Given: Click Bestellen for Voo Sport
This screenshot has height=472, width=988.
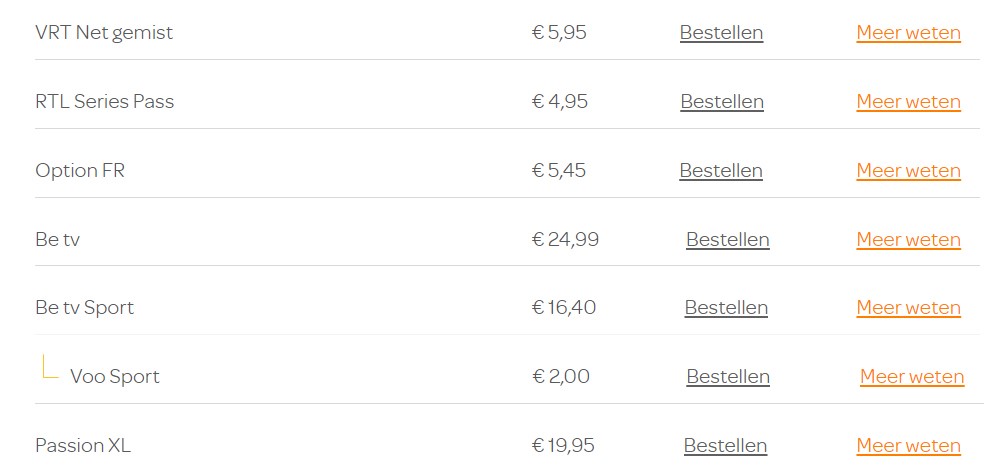Looking at the screenshot, I should 728,377.
